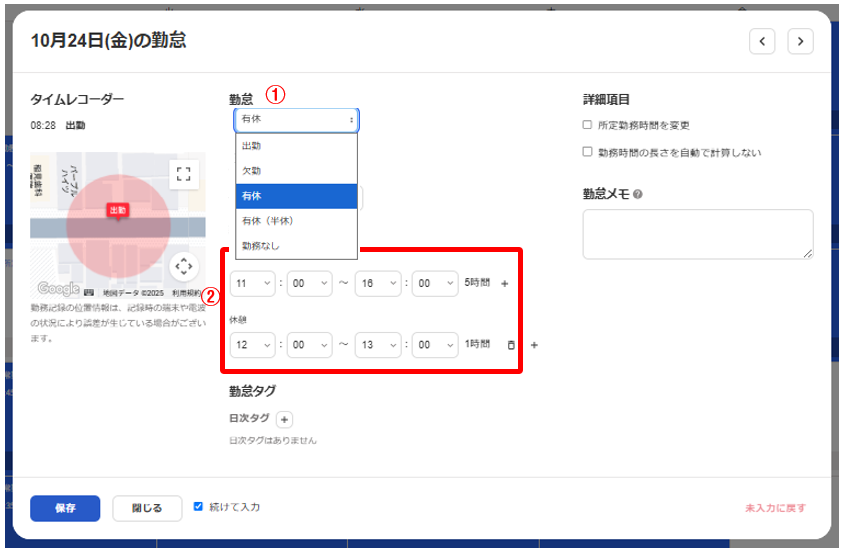
Task: Delete the break time row with trash icon
Action: tap(511, 345)
